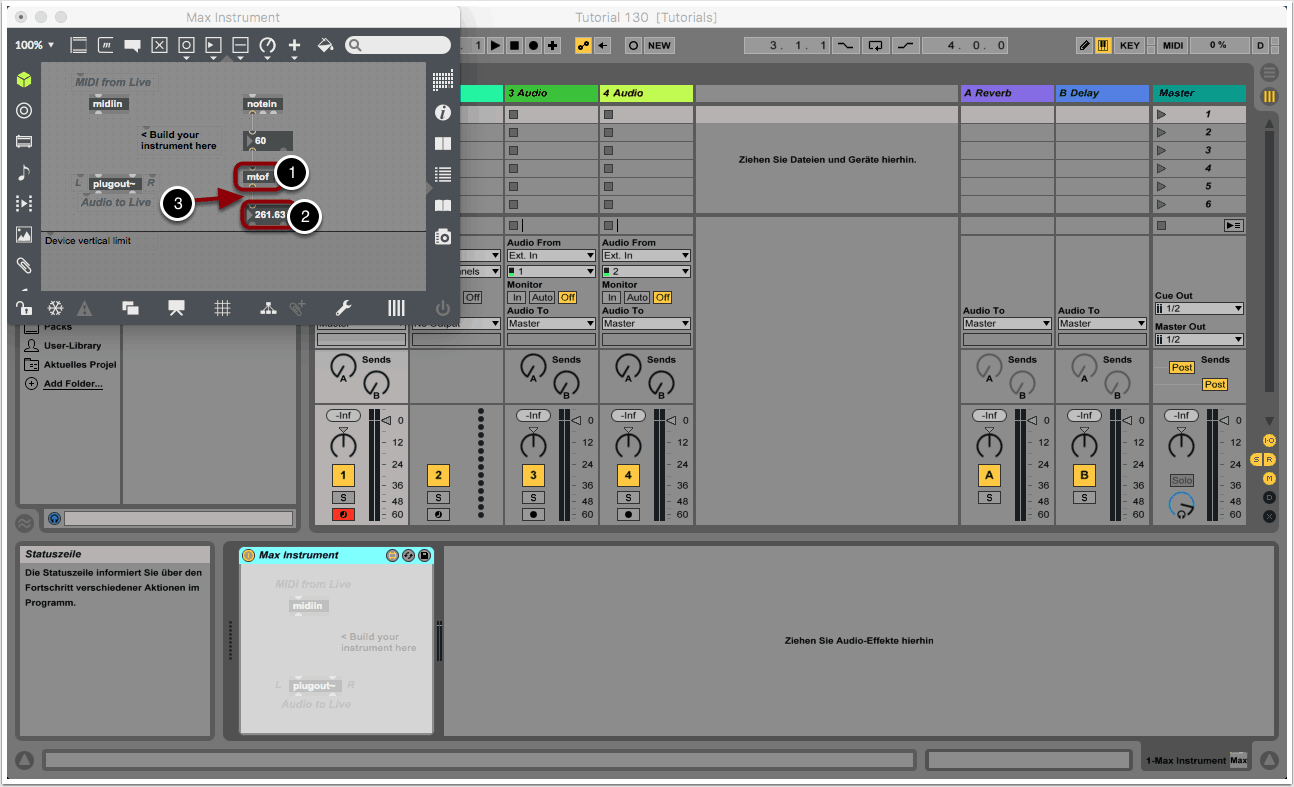Enable presentation mode in Max toolbar
This screenshot has height=787, width=1294.
[x=176, y=308]
